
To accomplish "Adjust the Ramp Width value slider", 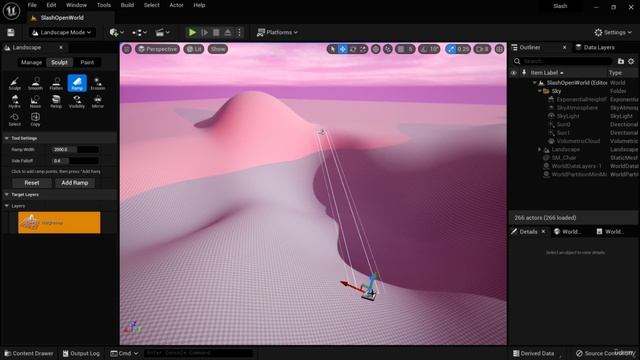I will click(x=75, y=150).
